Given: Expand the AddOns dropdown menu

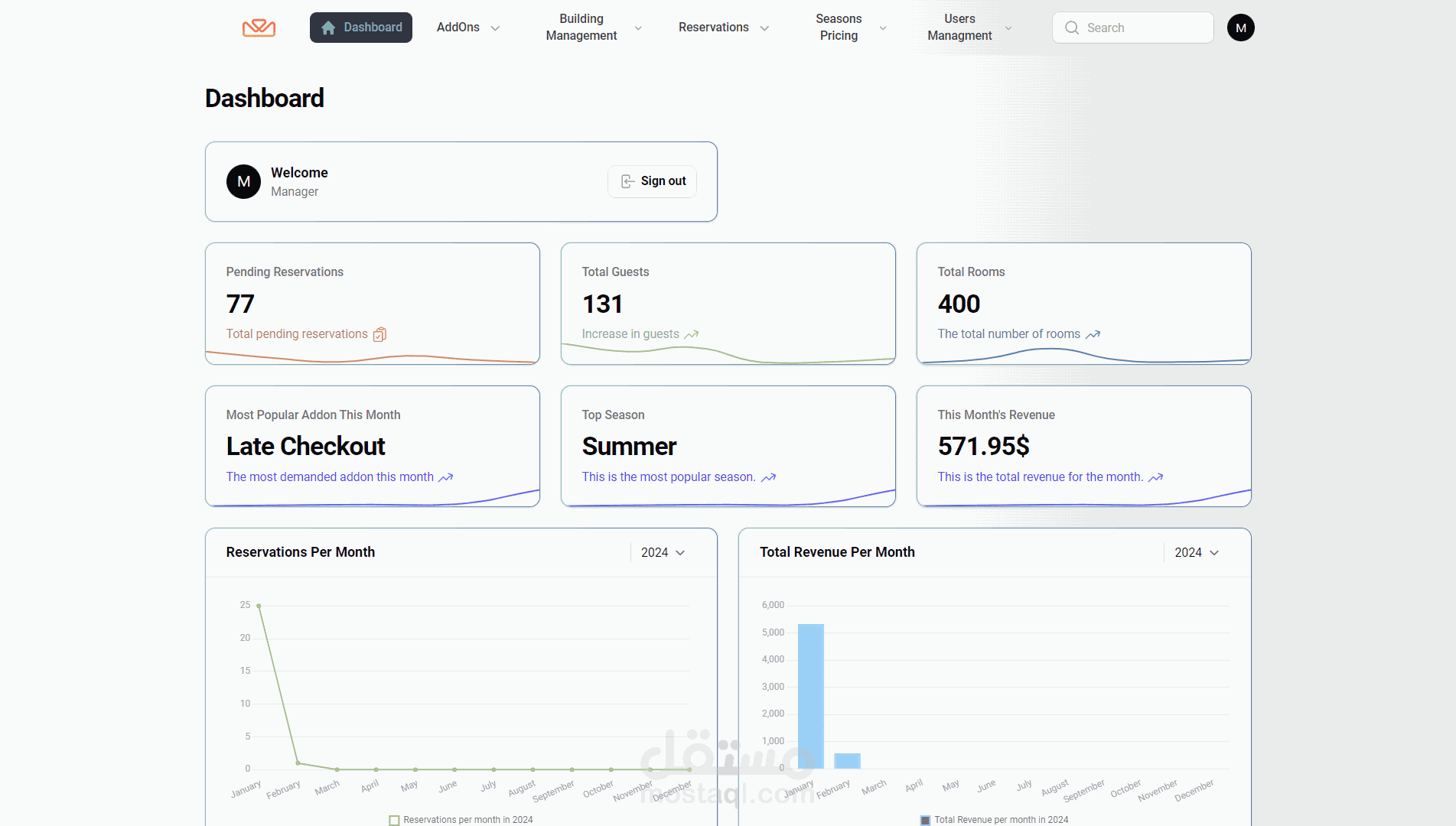Looking at the screenshot, I should 468,28.
